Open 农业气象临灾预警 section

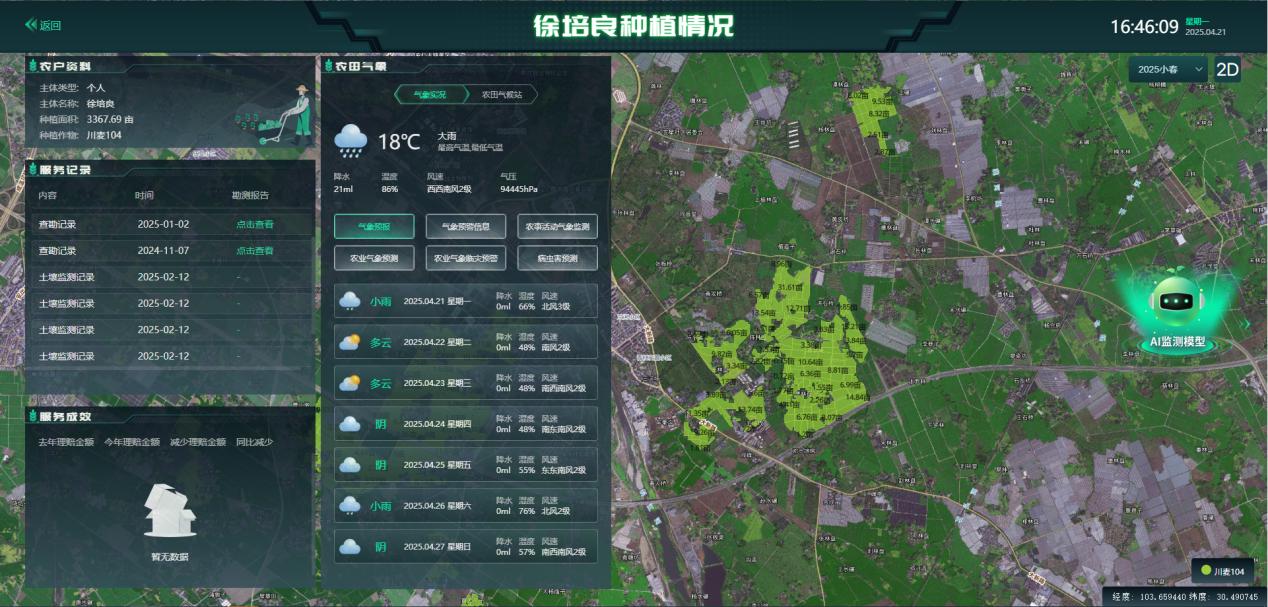pos(466,258)
